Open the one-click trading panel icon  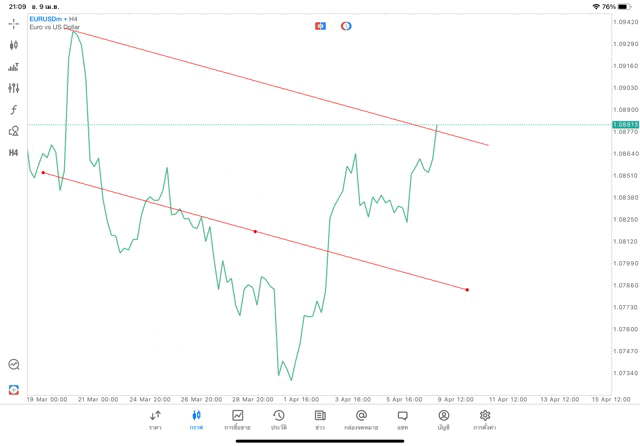(320, 25)
